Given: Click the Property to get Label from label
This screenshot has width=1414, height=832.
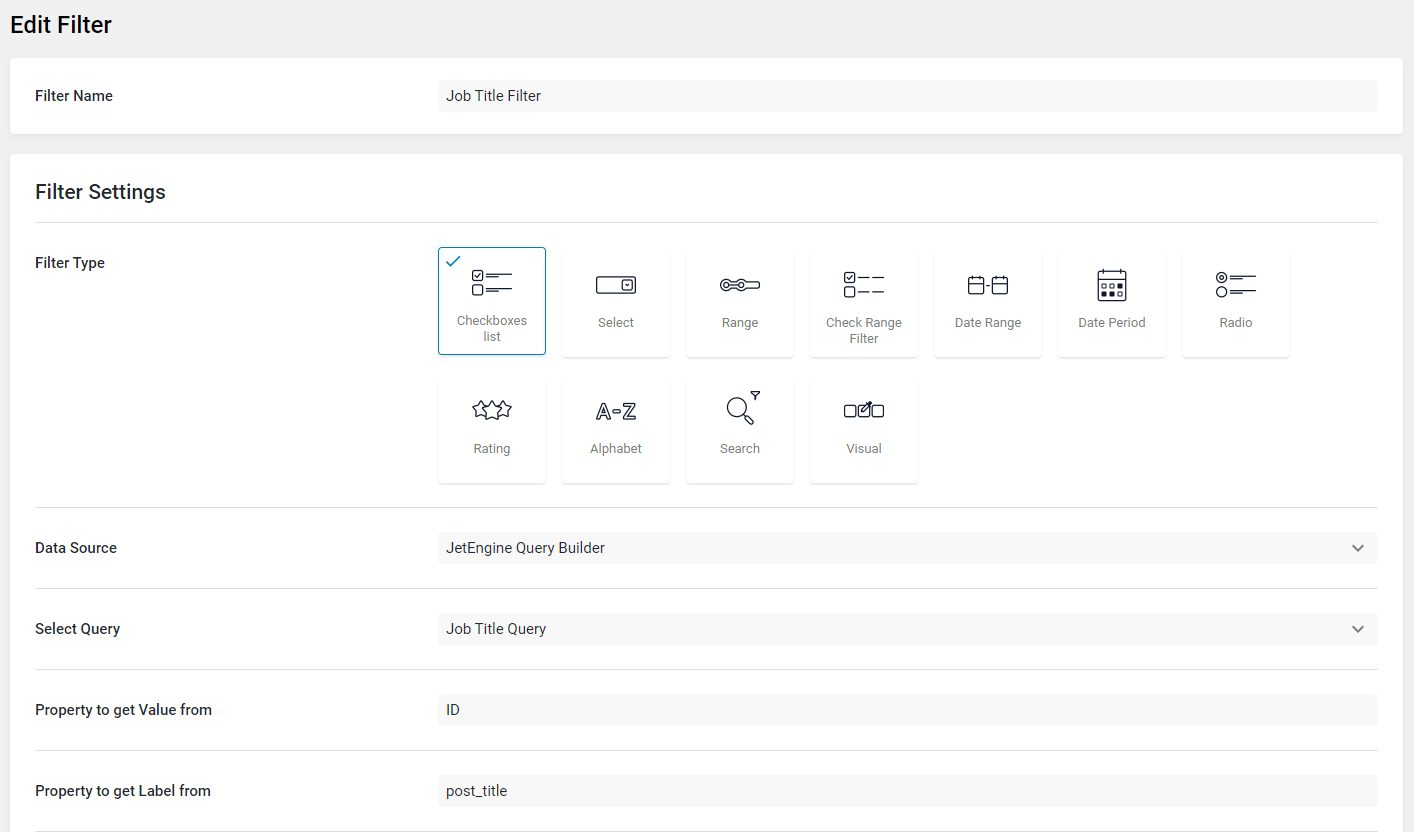Looking at the screenshot, I should [x=123, y=791].
